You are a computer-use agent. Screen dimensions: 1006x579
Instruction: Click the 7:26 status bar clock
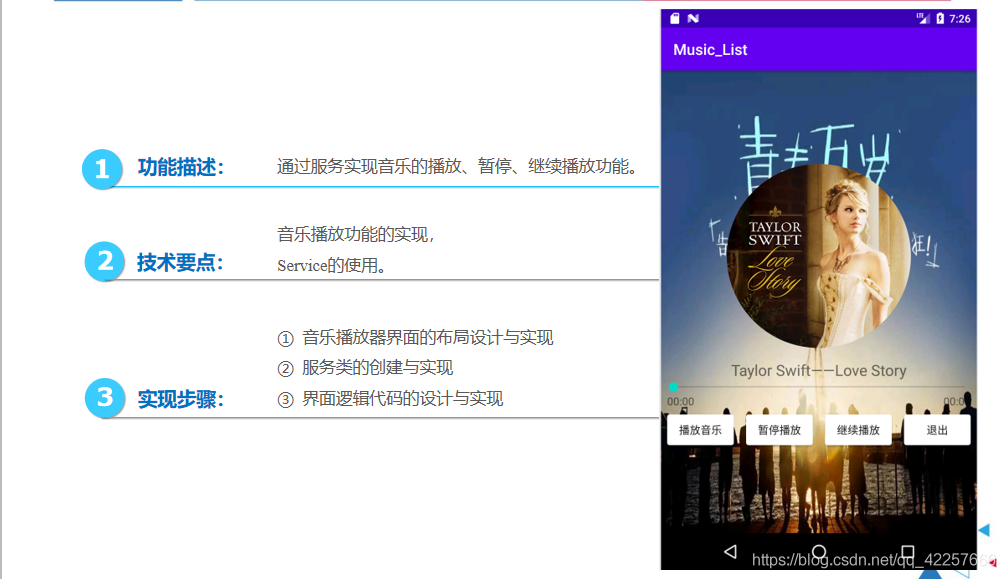coord(959,18)
